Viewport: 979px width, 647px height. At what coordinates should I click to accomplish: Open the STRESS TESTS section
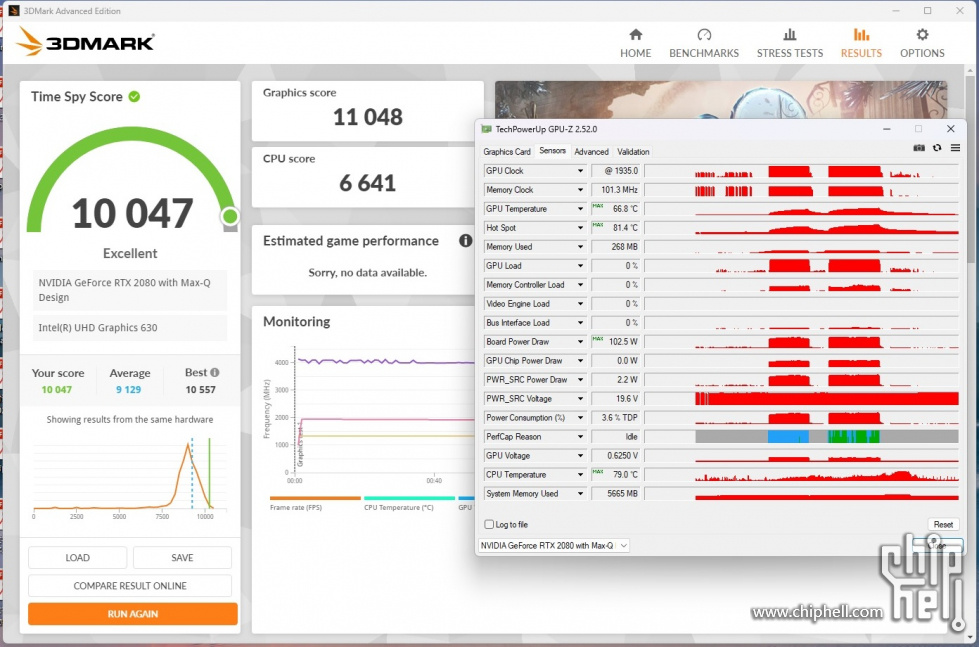[x=790, y=44]
